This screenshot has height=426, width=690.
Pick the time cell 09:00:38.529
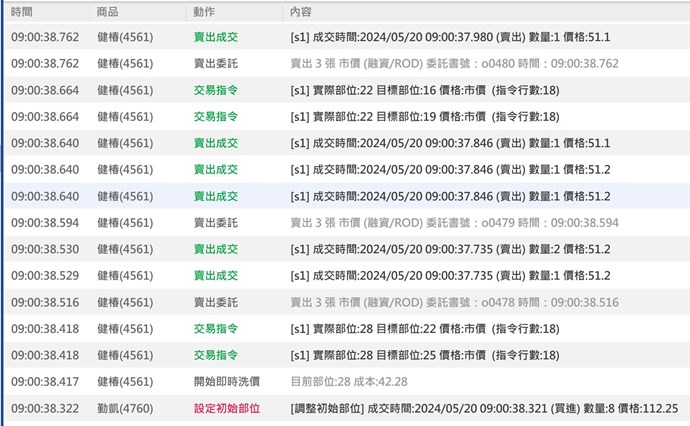pos(45,275)
